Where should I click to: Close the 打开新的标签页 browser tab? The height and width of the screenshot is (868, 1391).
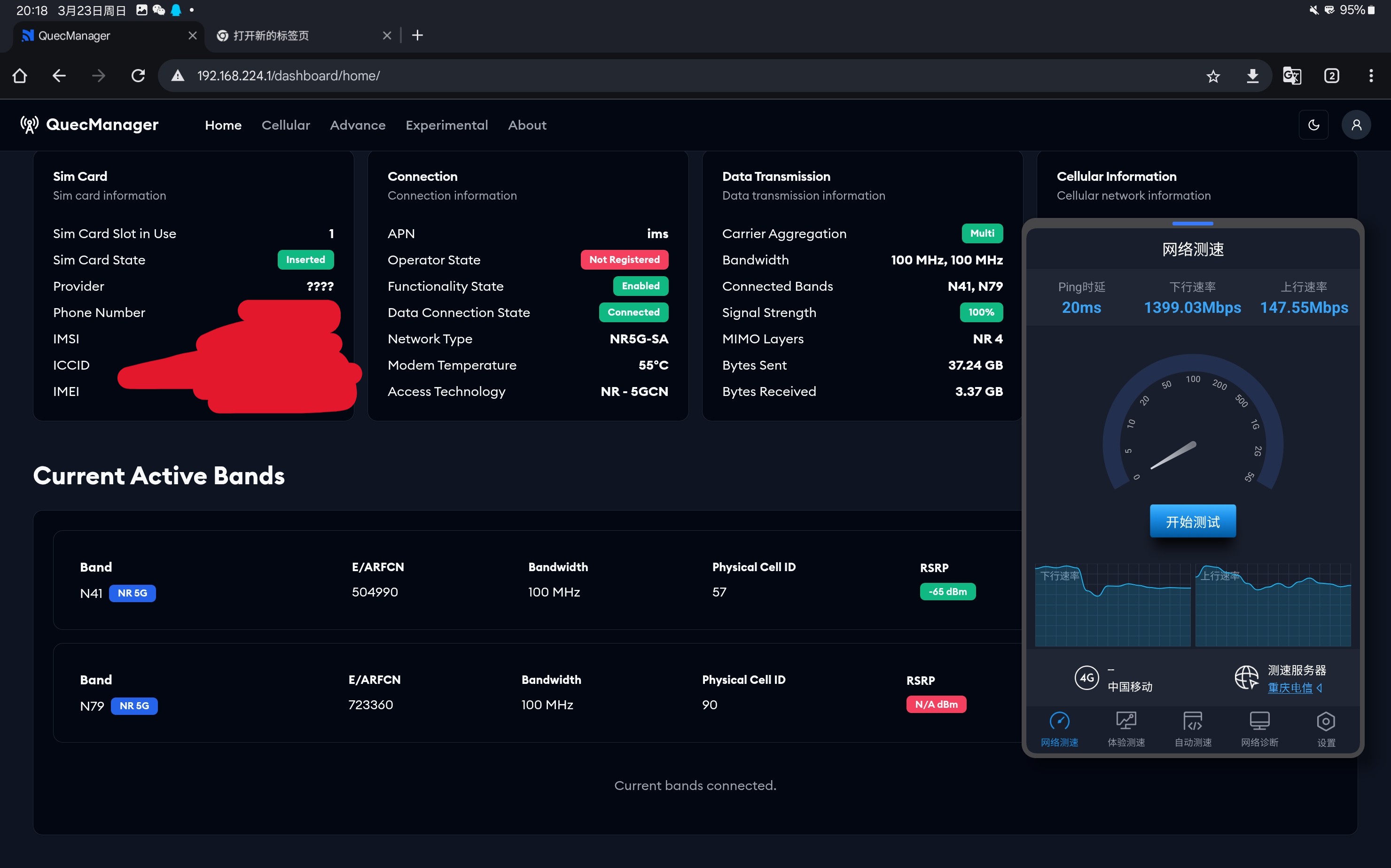(387, 36)
